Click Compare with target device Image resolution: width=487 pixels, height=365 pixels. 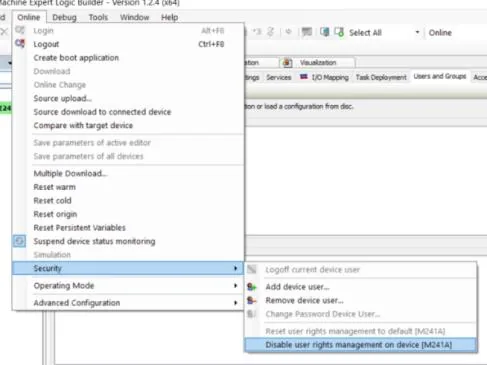pos(128,125)
